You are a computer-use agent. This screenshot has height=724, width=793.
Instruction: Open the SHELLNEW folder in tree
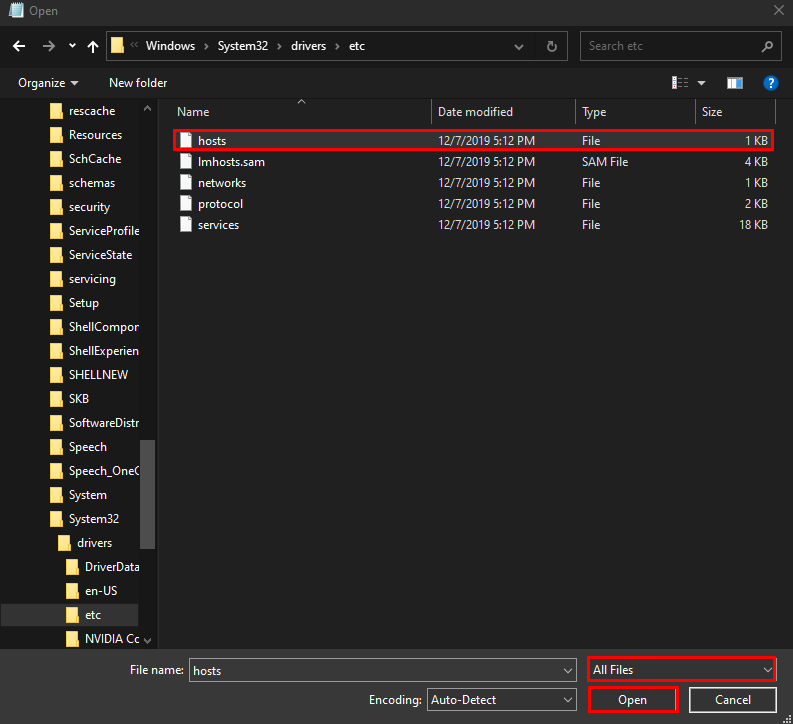[98, 375]
